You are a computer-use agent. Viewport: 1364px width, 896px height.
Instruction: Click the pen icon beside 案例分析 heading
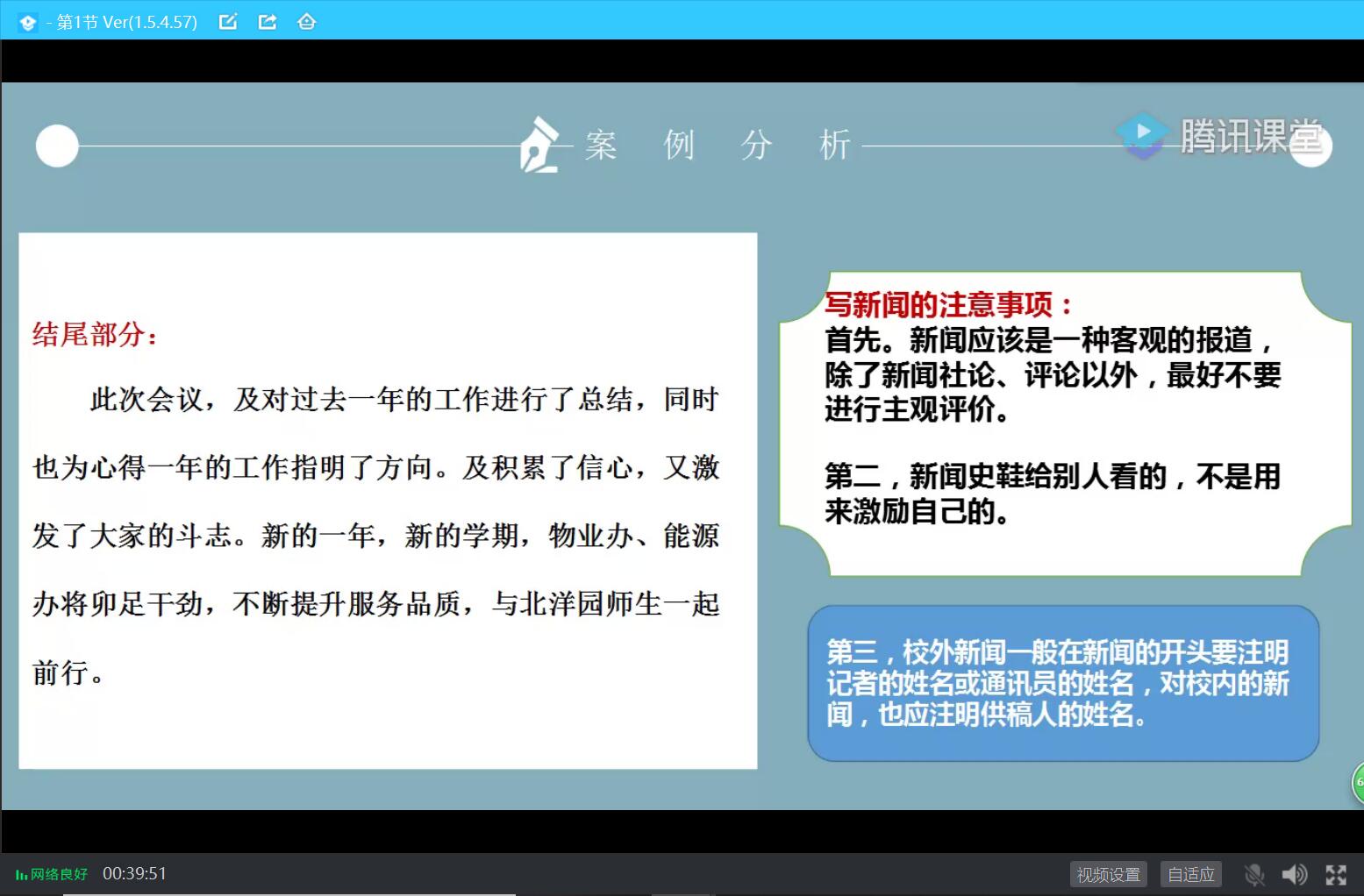[x=539, y=145]
